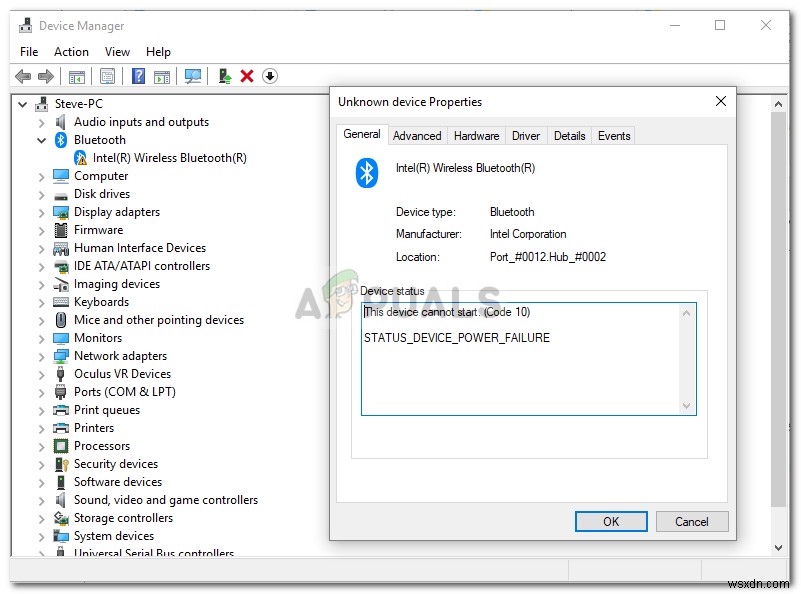
Task: Switch to the Advanced tab
Action: tap(417, 136)
